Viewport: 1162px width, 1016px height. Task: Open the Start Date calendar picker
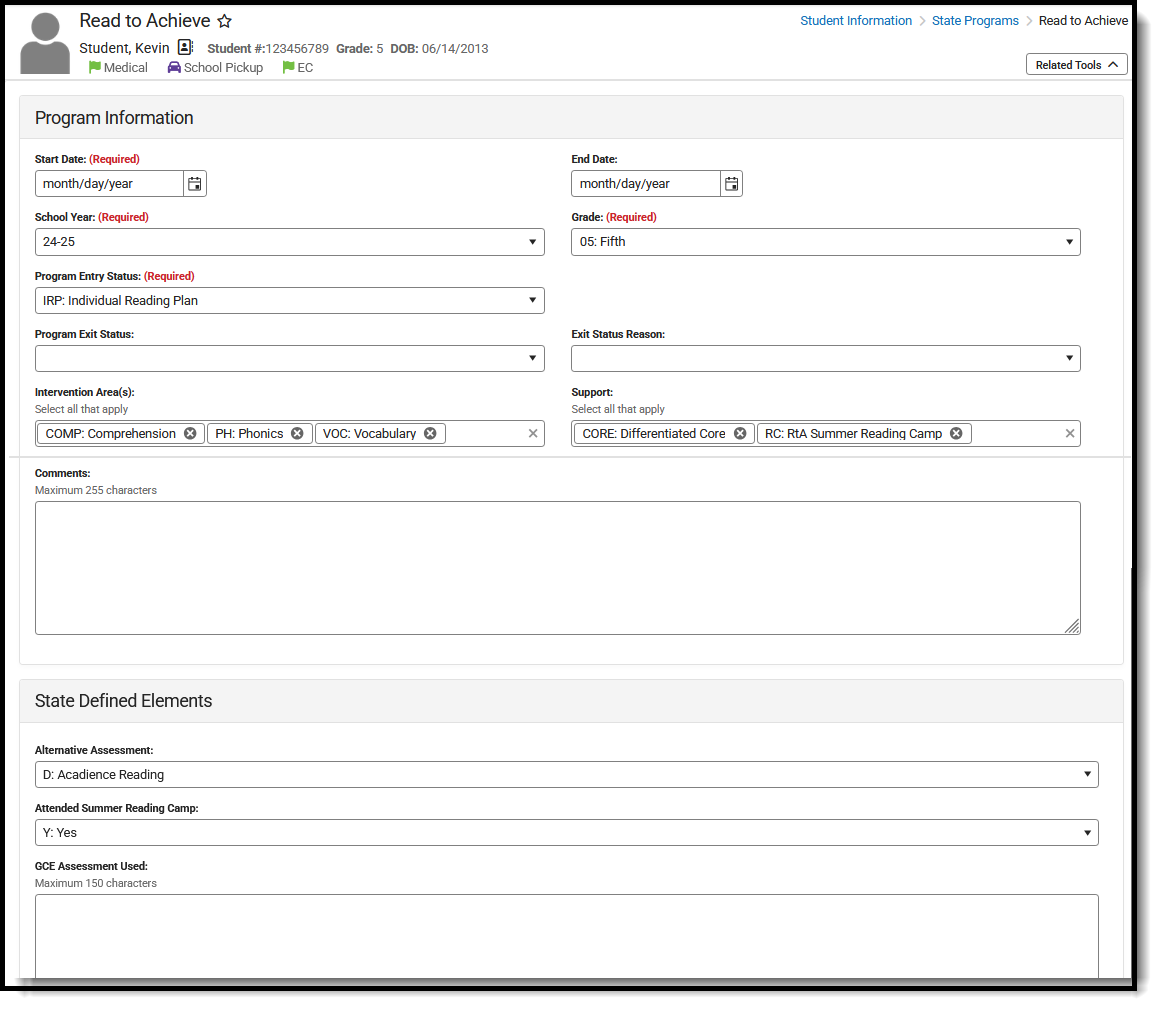195,184
